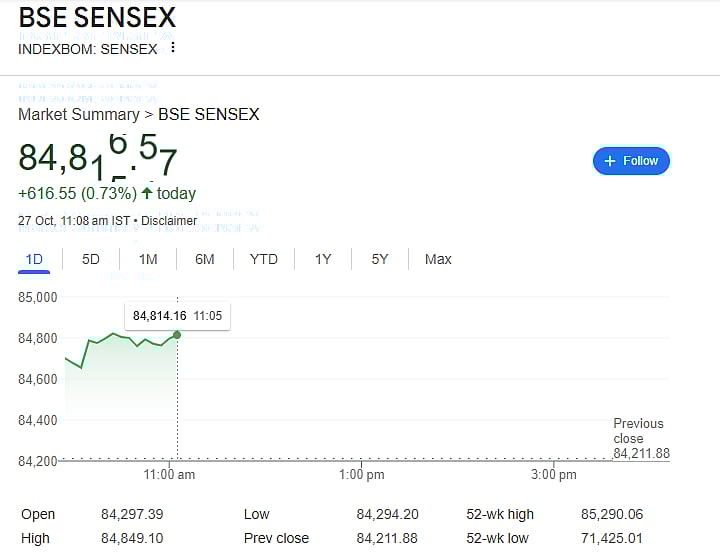Switch chart to 6M range
Screen dimensions: 720x558
click(205, 260)
